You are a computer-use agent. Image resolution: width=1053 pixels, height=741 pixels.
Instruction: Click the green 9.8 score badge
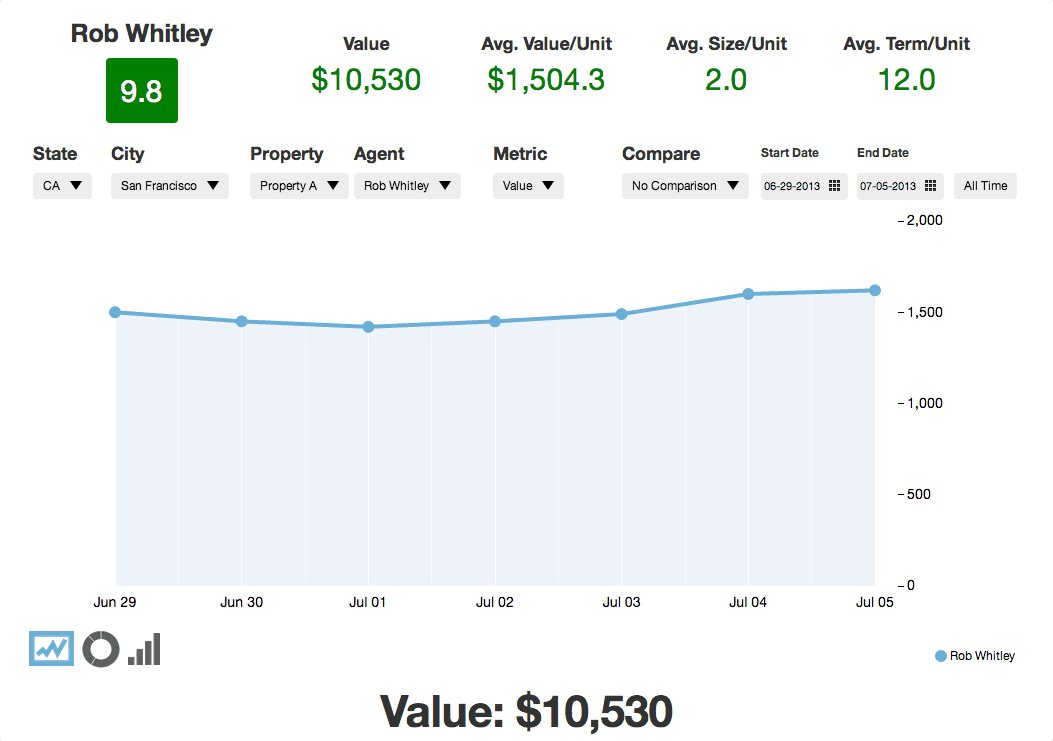(142, 91)
